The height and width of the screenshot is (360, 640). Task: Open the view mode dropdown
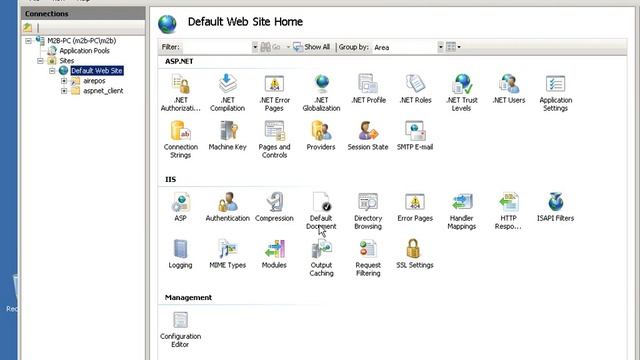click(x=453, y=47)
